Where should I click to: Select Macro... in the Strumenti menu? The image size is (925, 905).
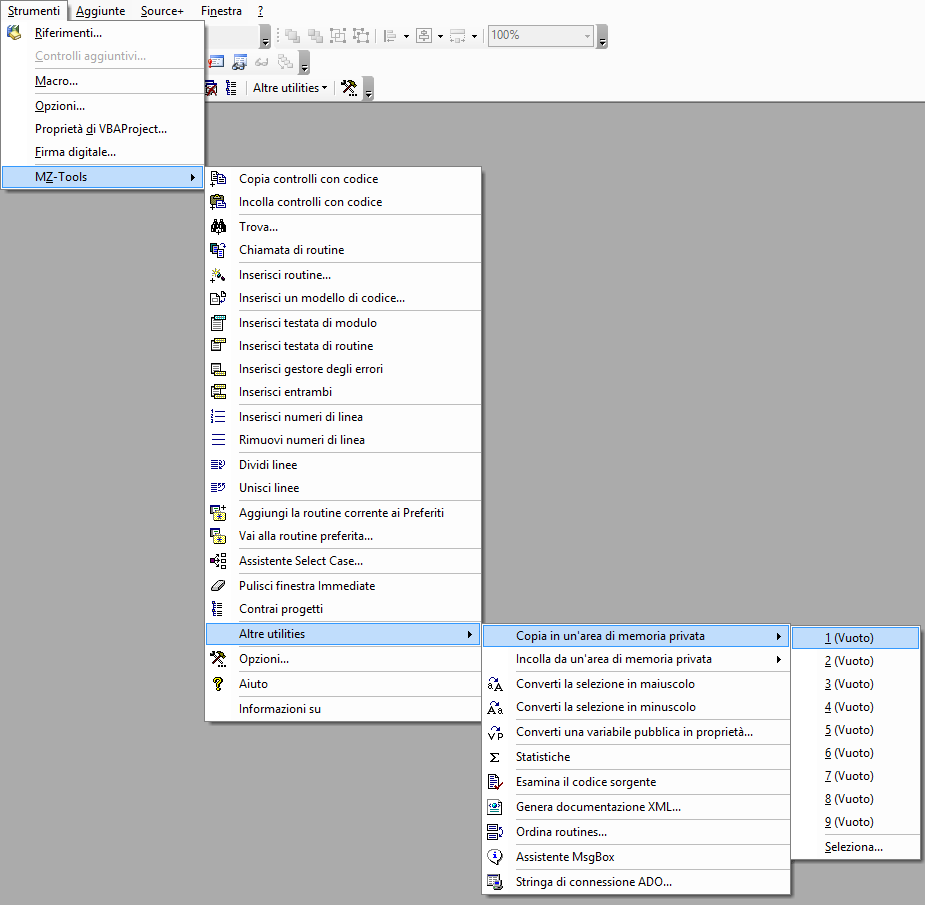(103, 81)
